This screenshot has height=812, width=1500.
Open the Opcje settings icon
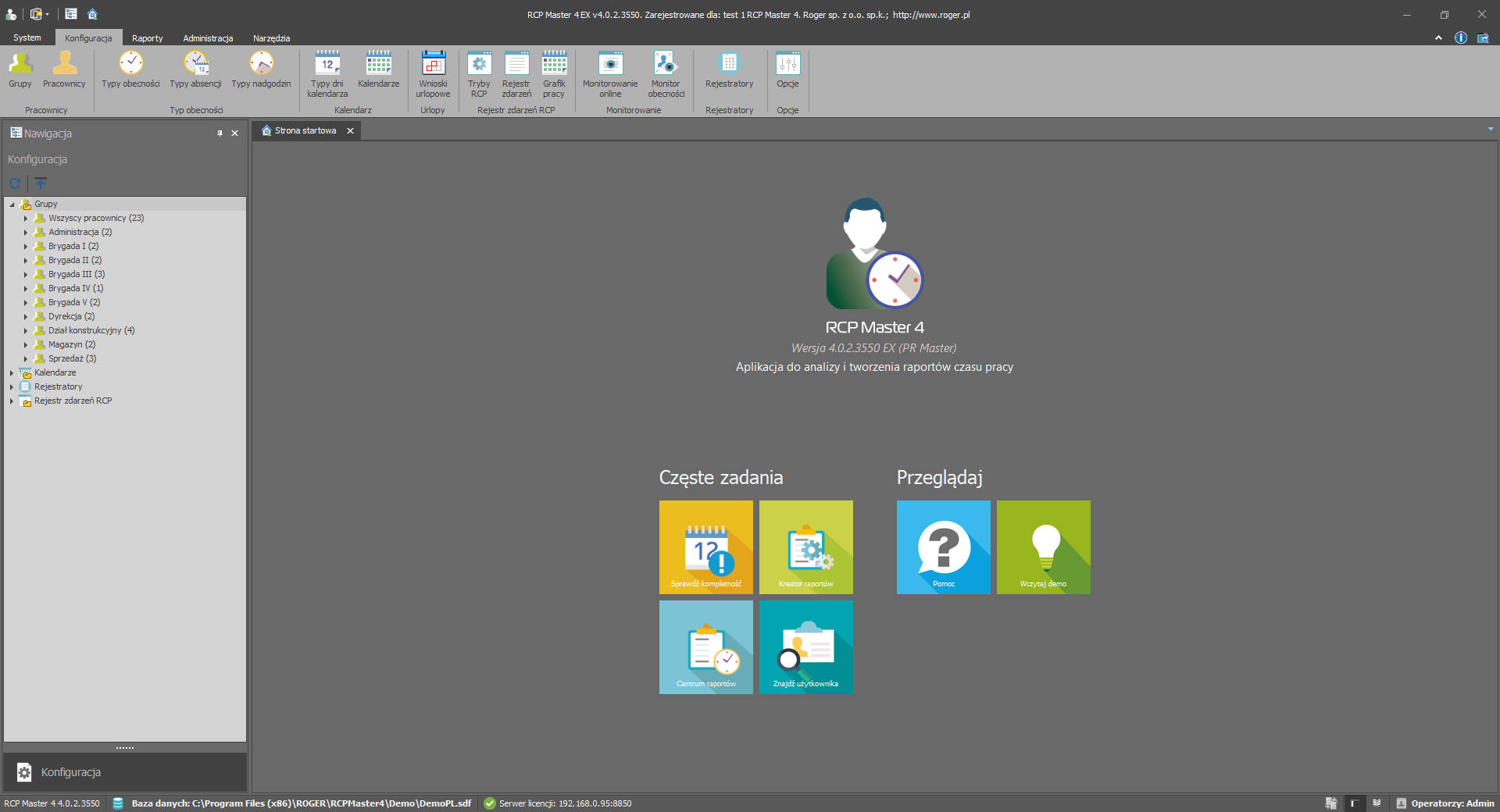(787, 70)
